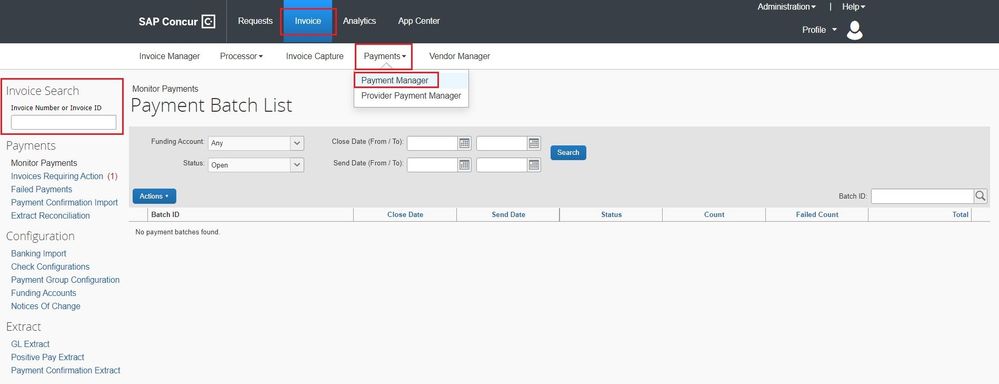Open Invoices Requiring Action link
This screenshot has height=384, width=999.
57,176
